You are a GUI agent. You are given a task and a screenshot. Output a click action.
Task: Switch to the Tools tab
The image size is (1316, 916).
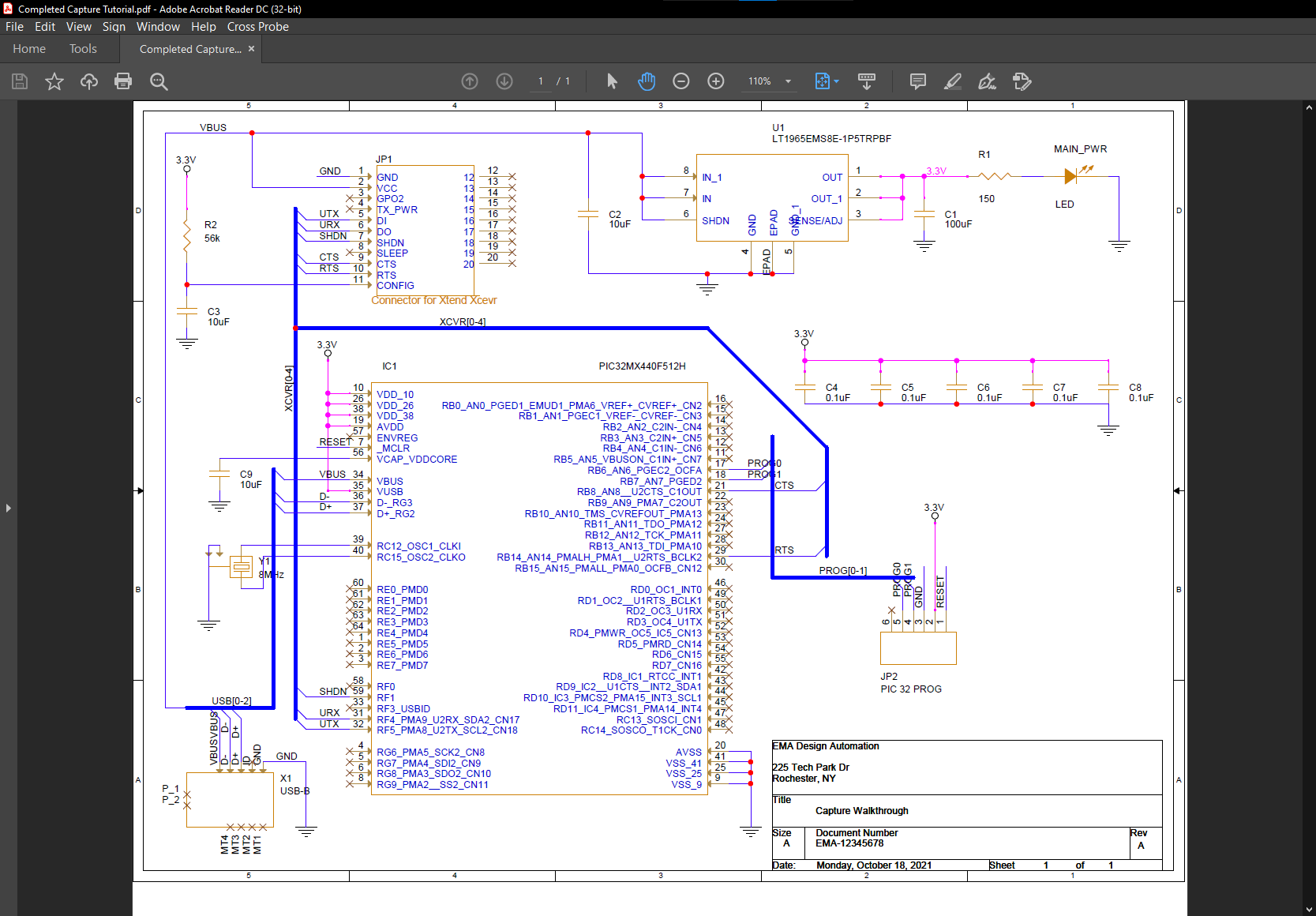click(x=83, y=49)
